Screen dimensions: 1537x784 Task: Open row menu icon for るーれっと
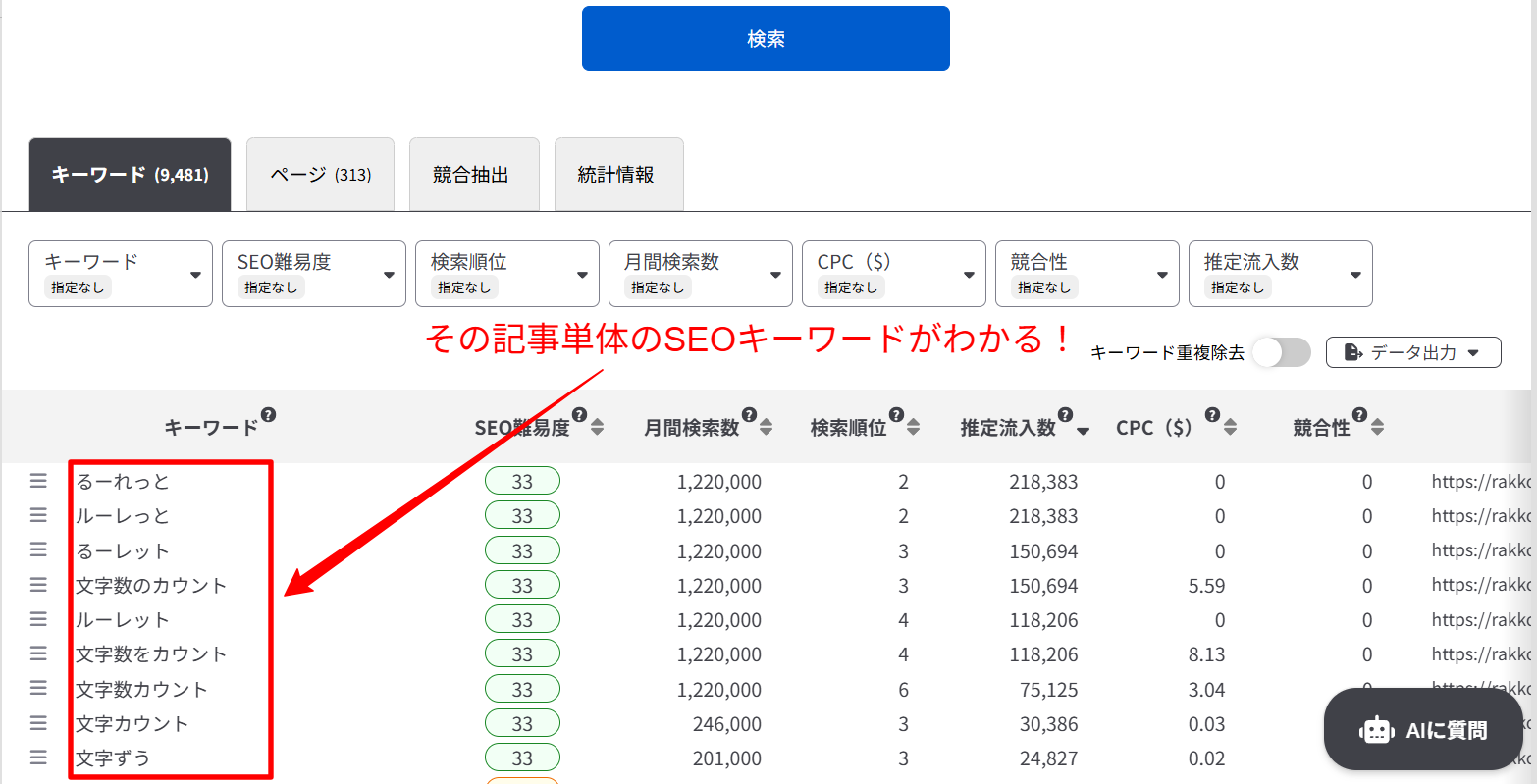pyautogui.click(x=38, y=481)
